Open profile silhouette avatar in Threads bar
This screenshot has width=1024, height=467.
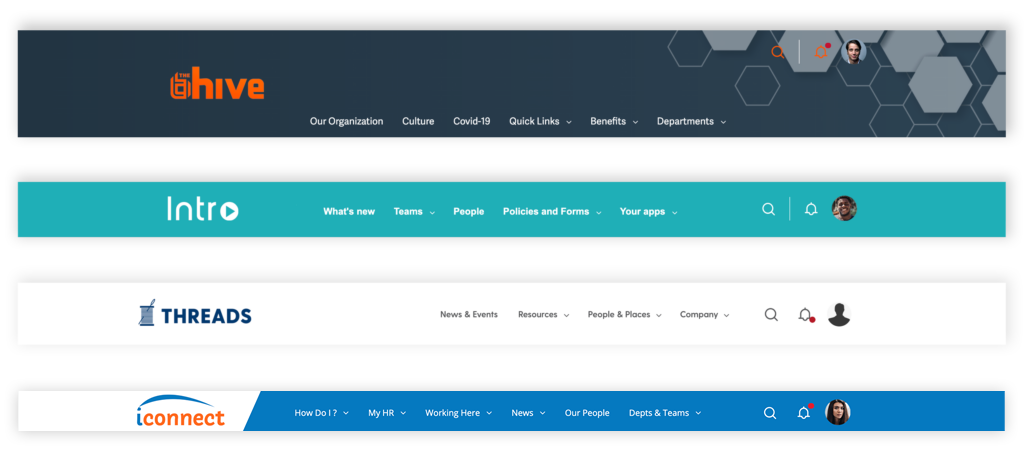(x=839, y=314)
